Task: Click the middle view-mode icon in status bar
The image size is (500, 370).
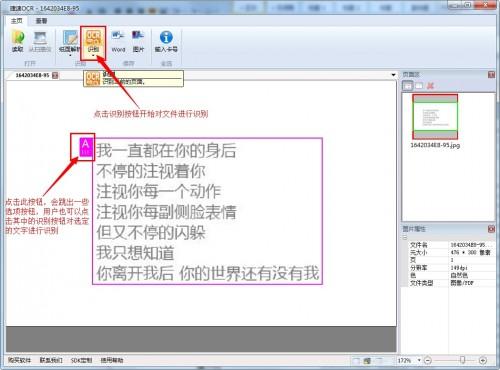Action: pyautogui.click(x=367, y=360)
